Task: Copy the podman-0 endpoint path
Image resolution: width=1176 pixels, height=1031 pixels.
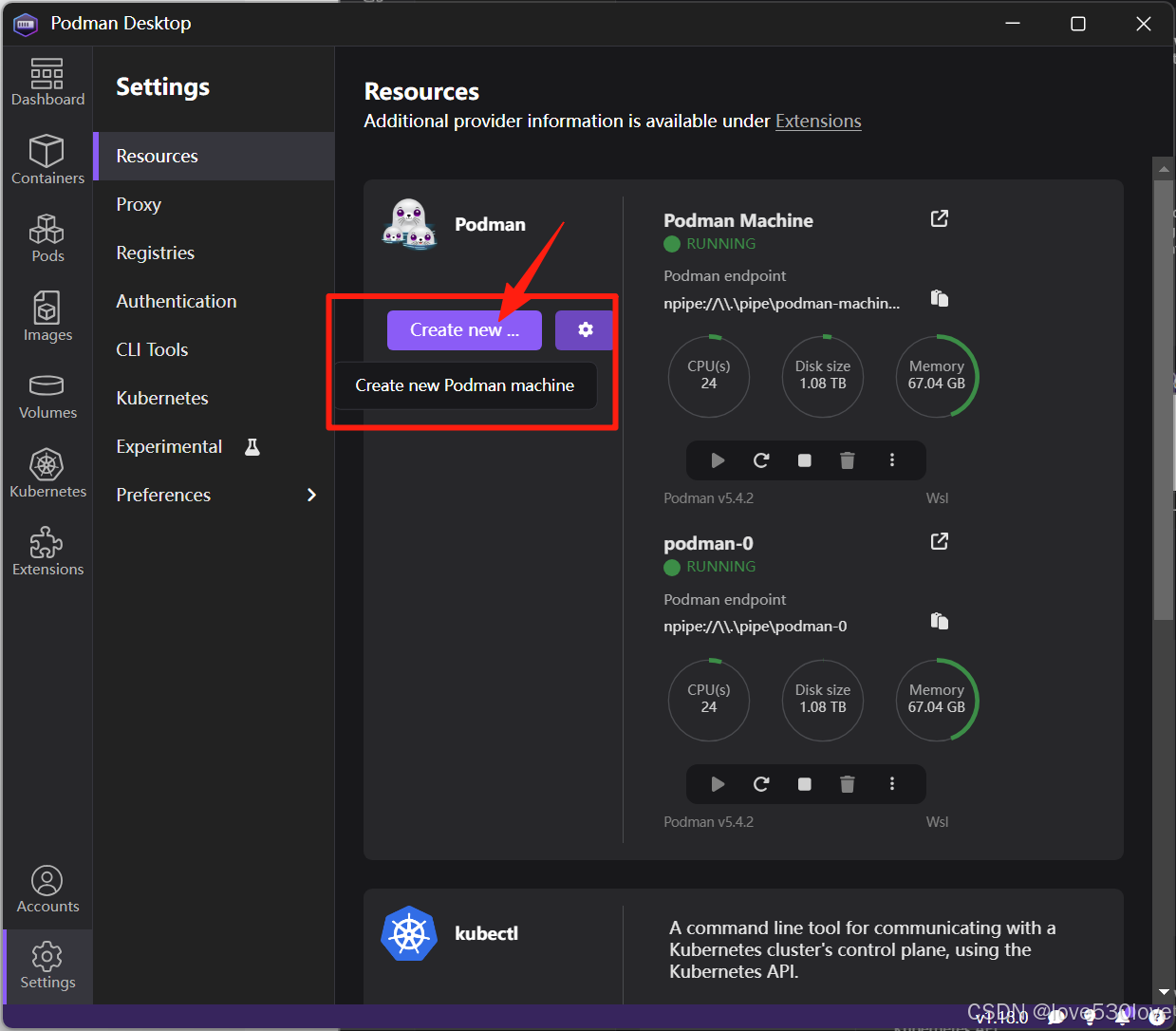Action: pyautogui.click(x=940, y=622)
